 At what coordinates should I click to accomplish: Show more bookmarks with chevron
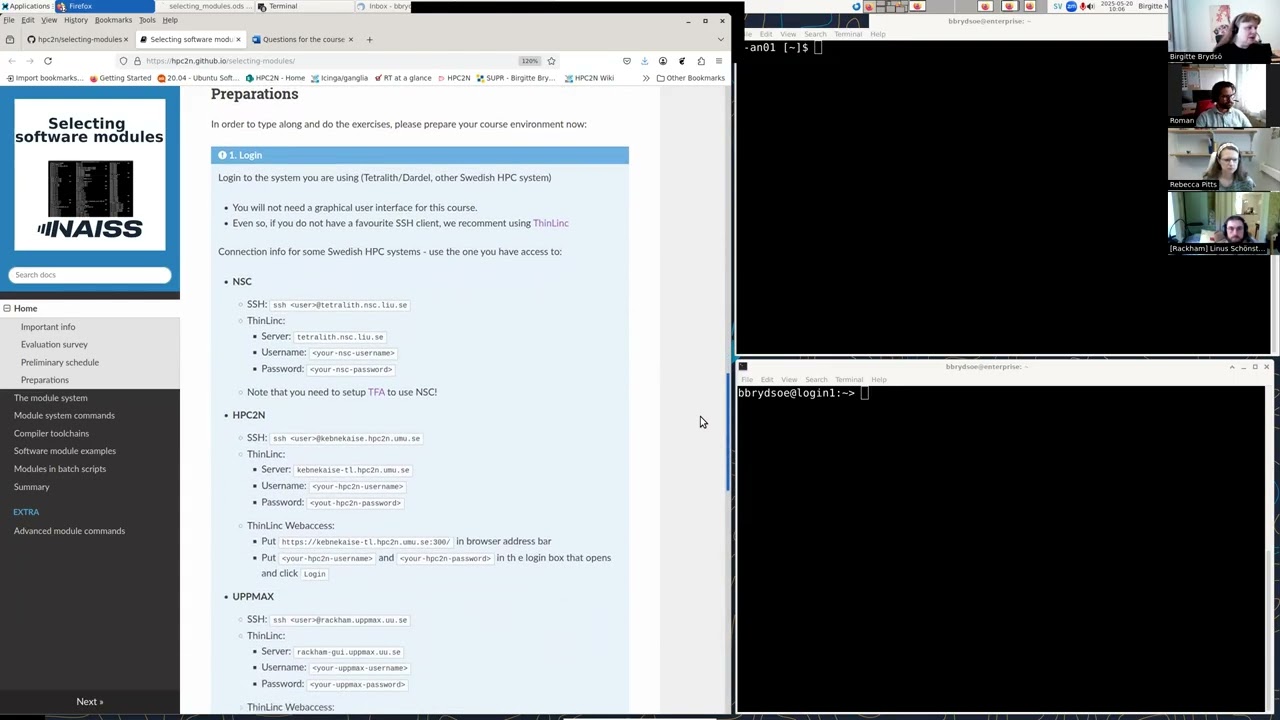[x=646, y=78]
